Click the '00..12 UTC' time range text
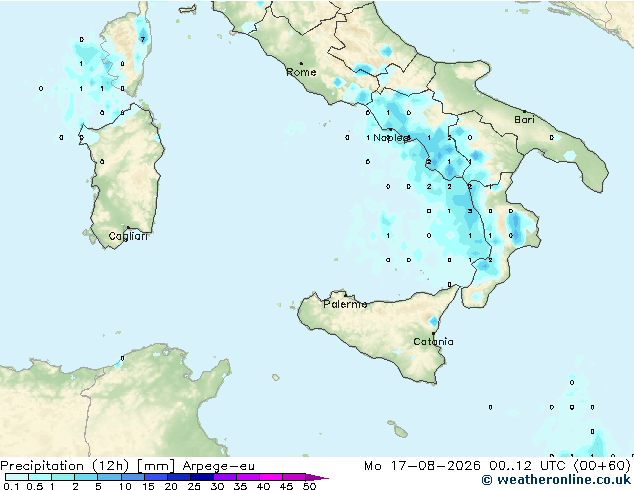The height and width of the screenshot is (490, 634). [527, 466]
